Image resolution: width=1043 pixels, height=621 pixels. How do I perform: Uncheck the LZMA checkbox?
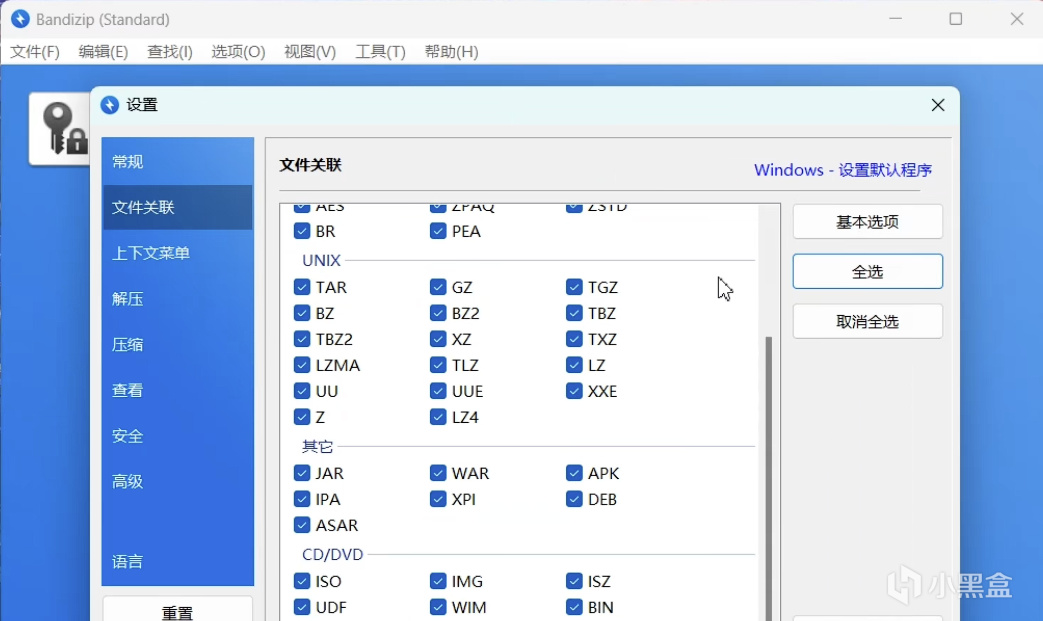(x=302, y=364)
